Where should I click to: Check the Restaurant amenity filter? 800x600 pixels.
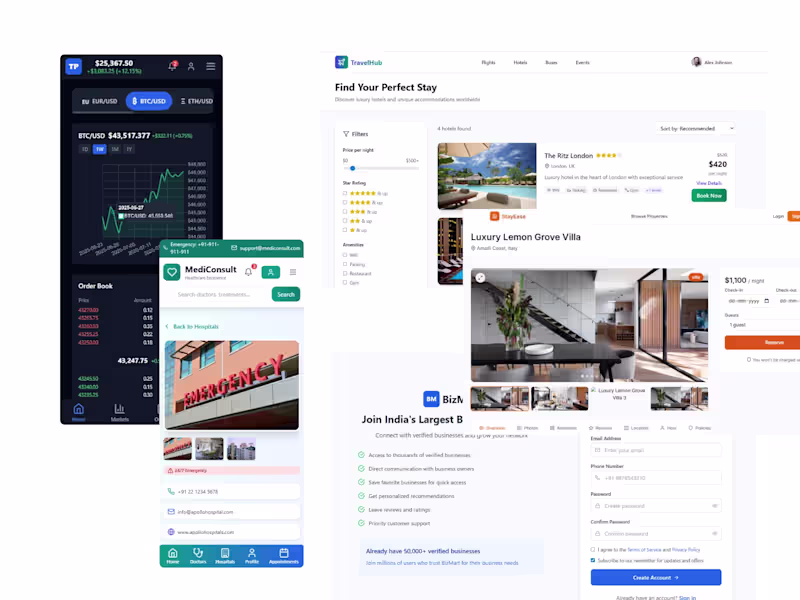click(x=345, y=273)
